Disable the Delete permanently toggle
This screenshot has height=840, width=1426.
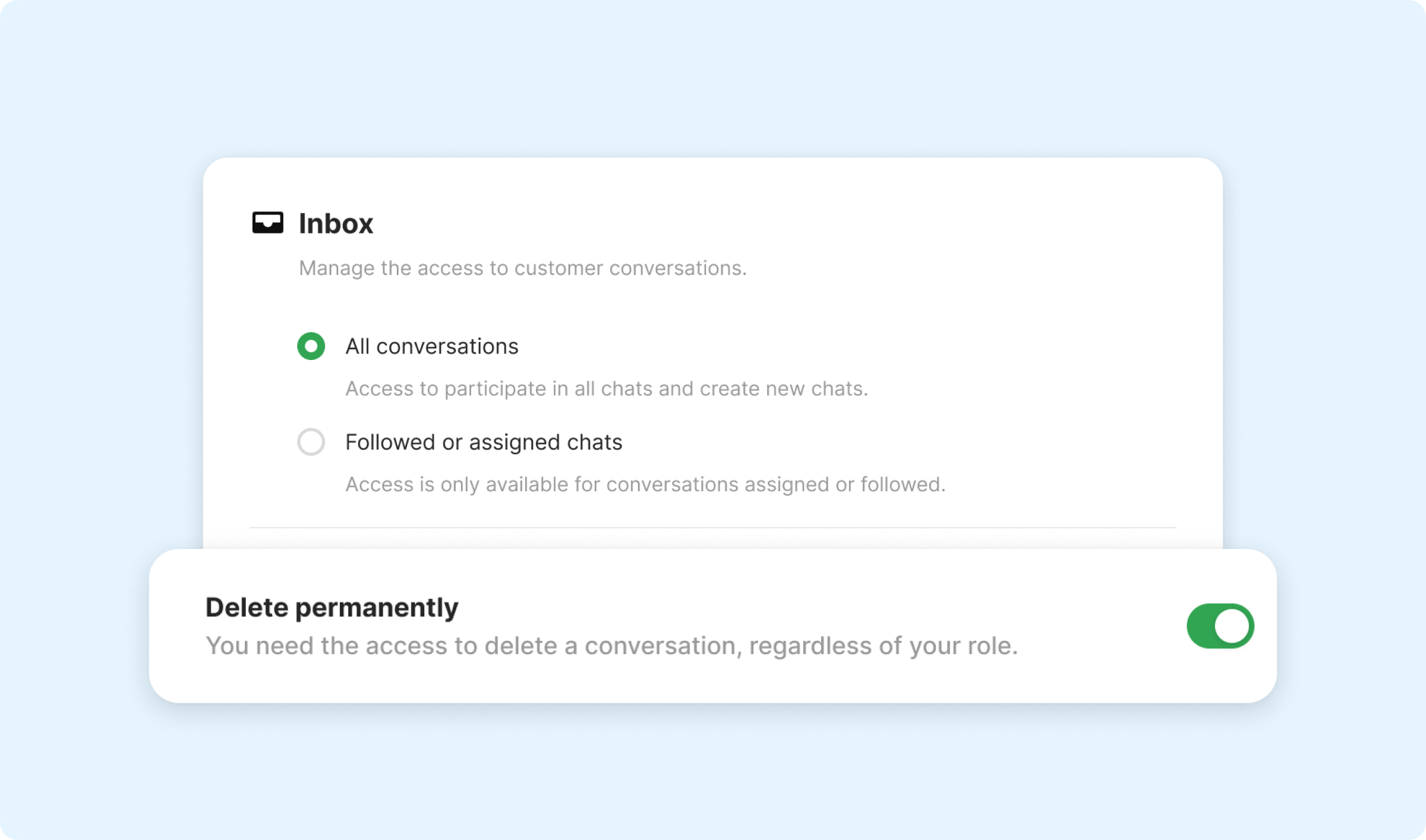tap(1220, 626)
